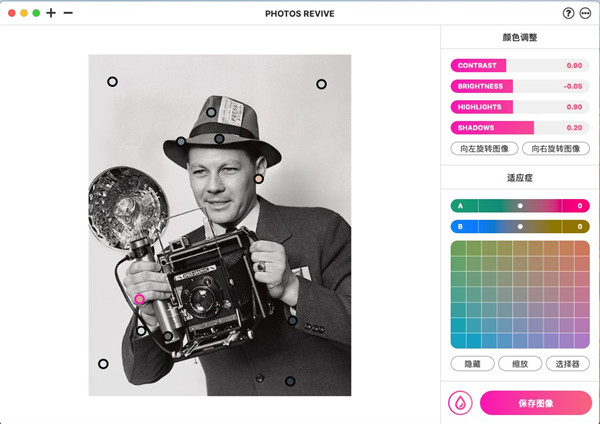
Task: Open the more options ellipsis icon
Action: click(585, 13)
